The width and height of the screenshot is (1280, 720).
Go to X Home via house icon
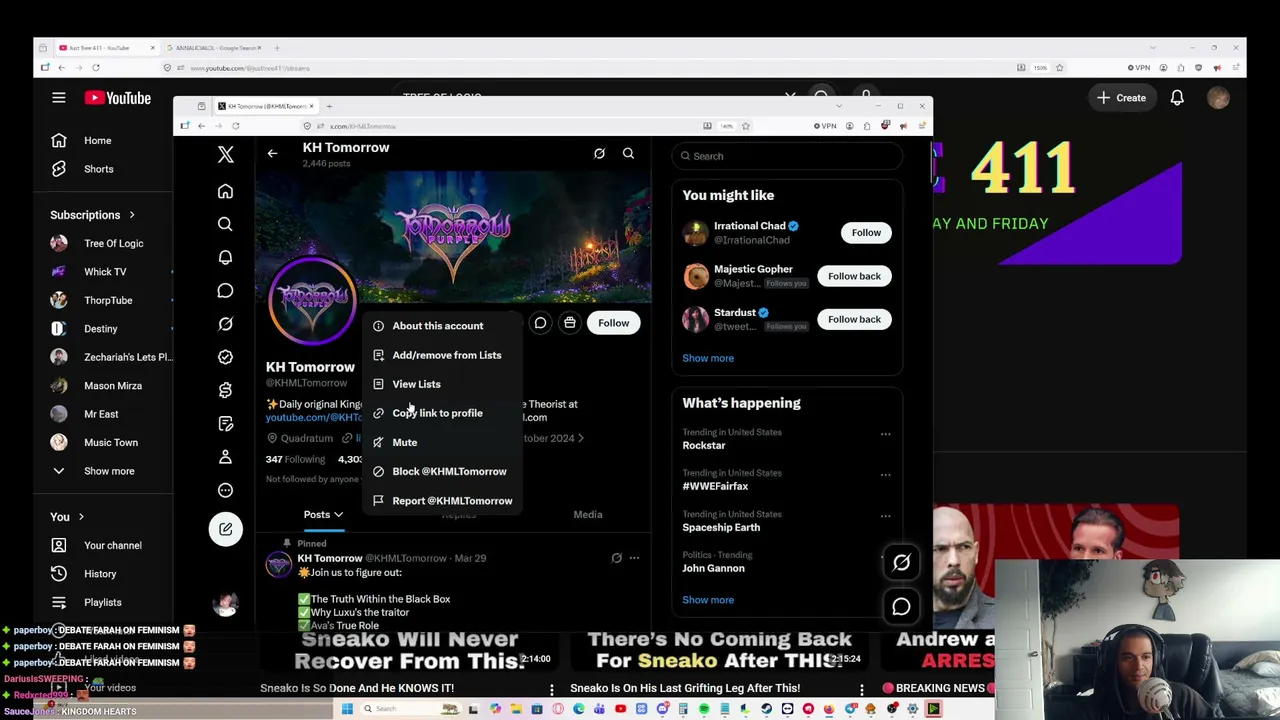(x=225, y=191)
